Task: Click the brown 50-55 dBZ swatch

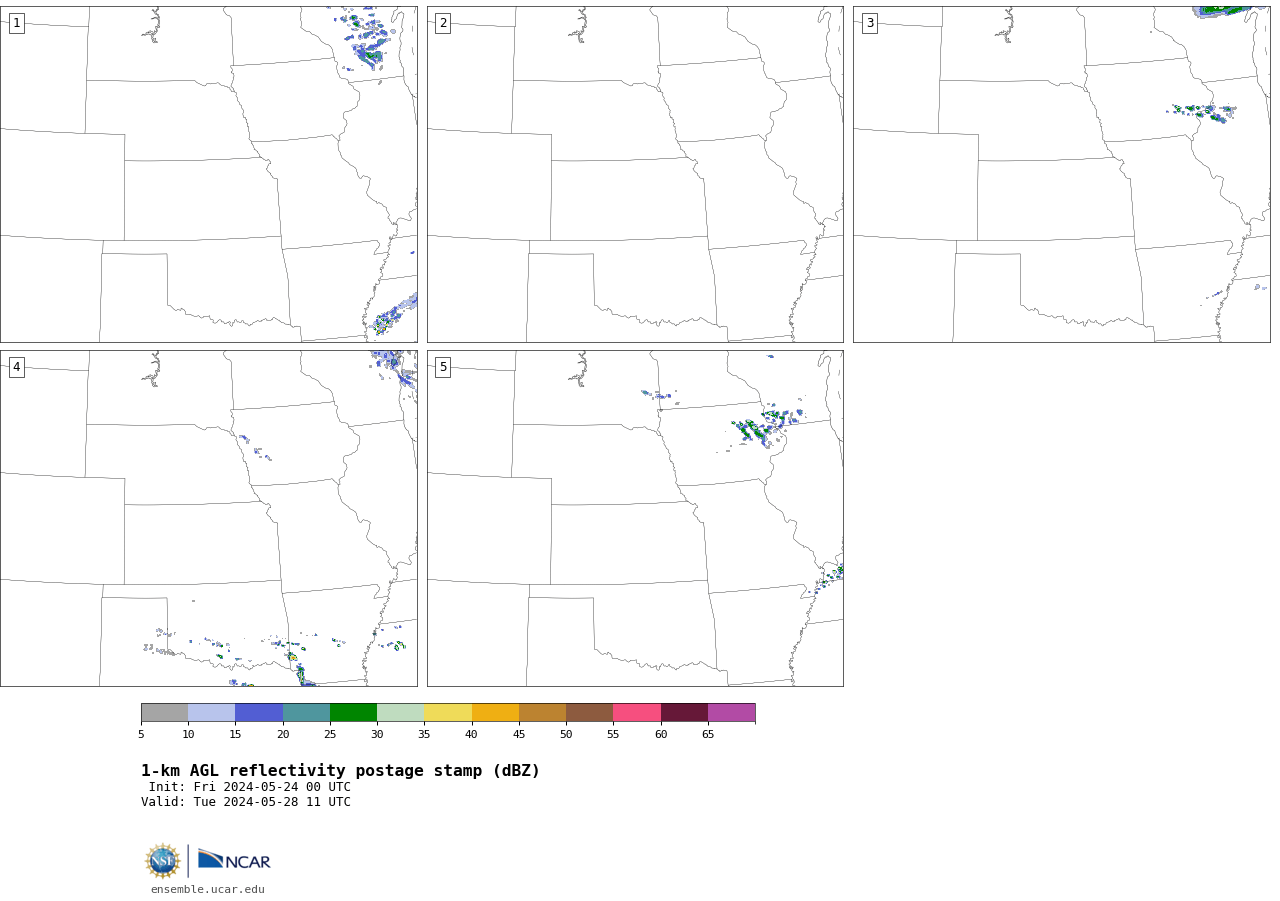Action: coord(590,712)
